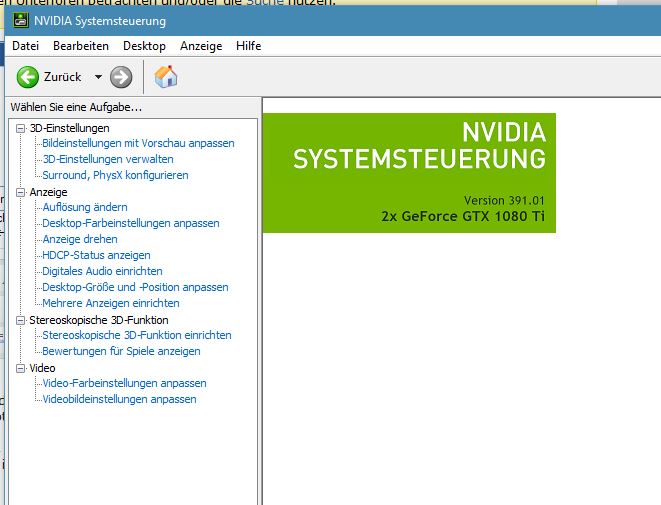Open Desktop-Farbeinstellungen anpassen

point(131,223)
